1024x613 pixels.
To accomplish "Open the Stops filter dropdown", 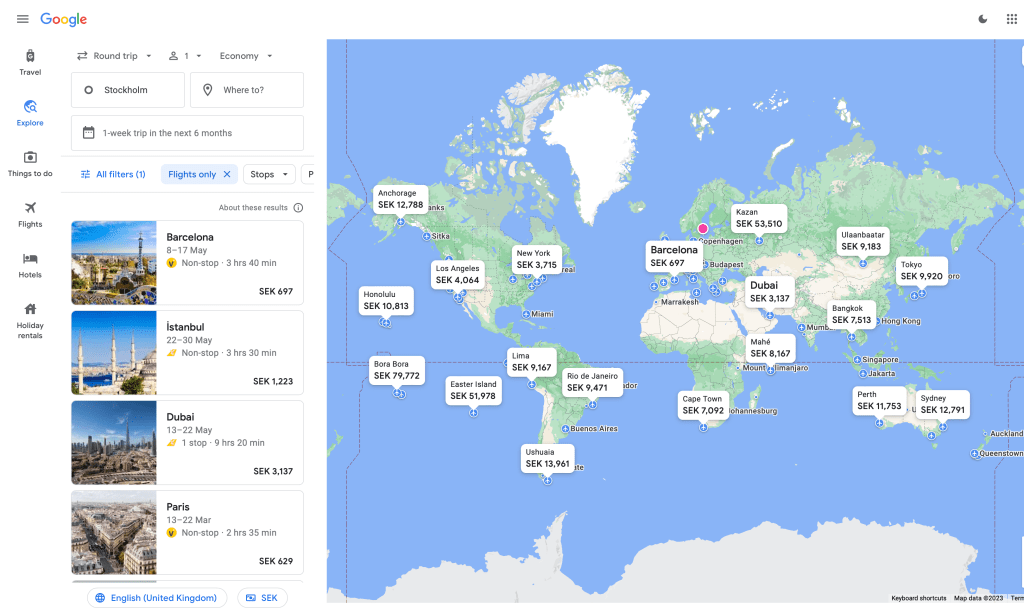I will (x=269, y=174).
